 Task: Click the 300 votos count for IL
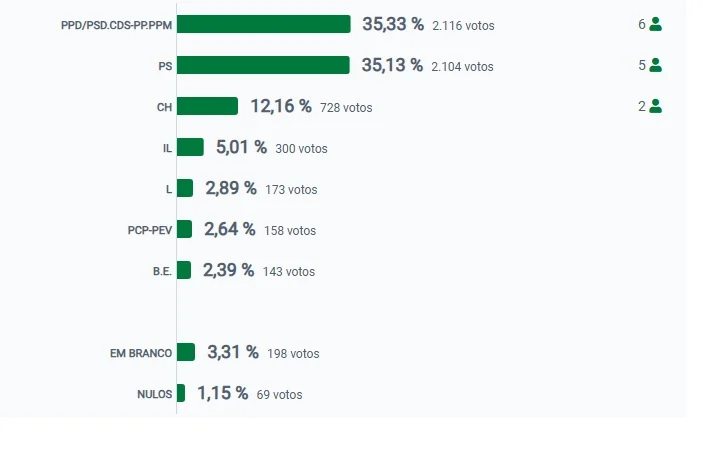(x=301, y=149)
